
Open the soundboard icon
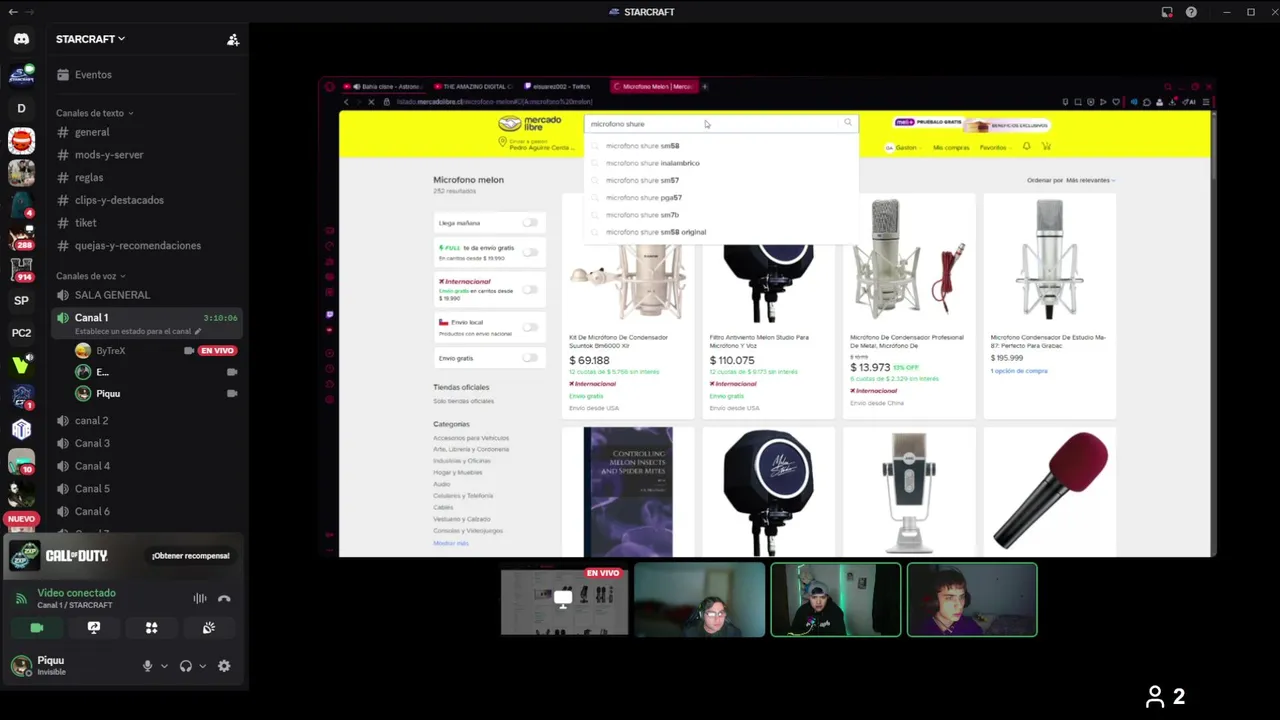tap(209, 628)
